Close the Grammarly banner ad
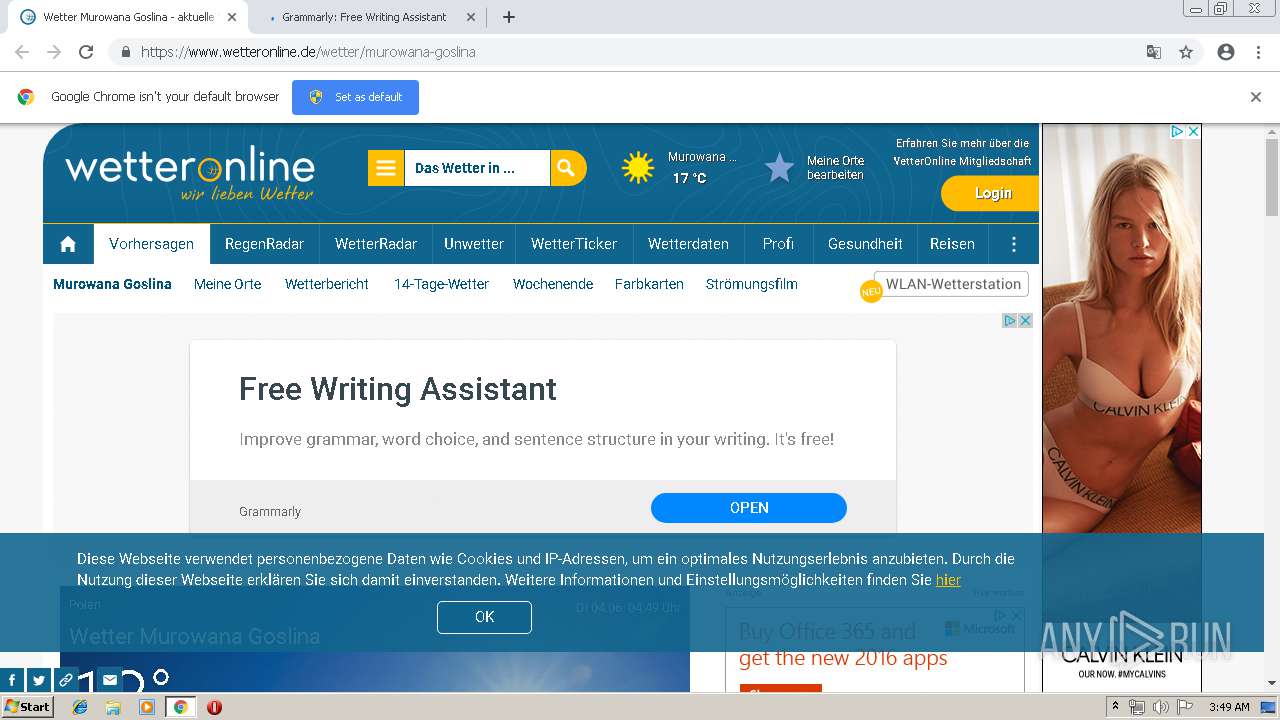This screenshot has height=720, width=1280. (1025, 320)
